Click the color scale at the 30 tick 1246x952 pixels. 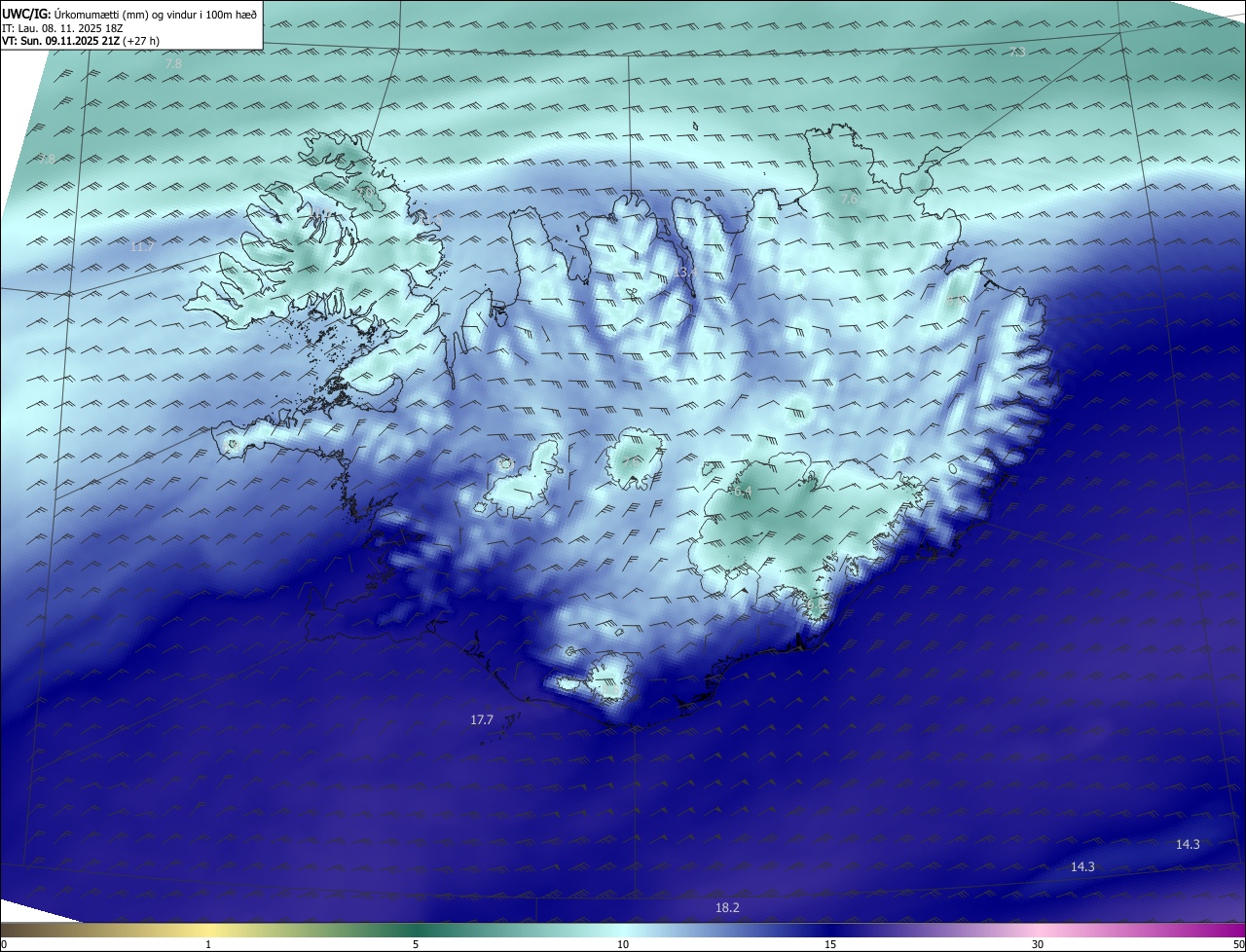coord(1038,944)
